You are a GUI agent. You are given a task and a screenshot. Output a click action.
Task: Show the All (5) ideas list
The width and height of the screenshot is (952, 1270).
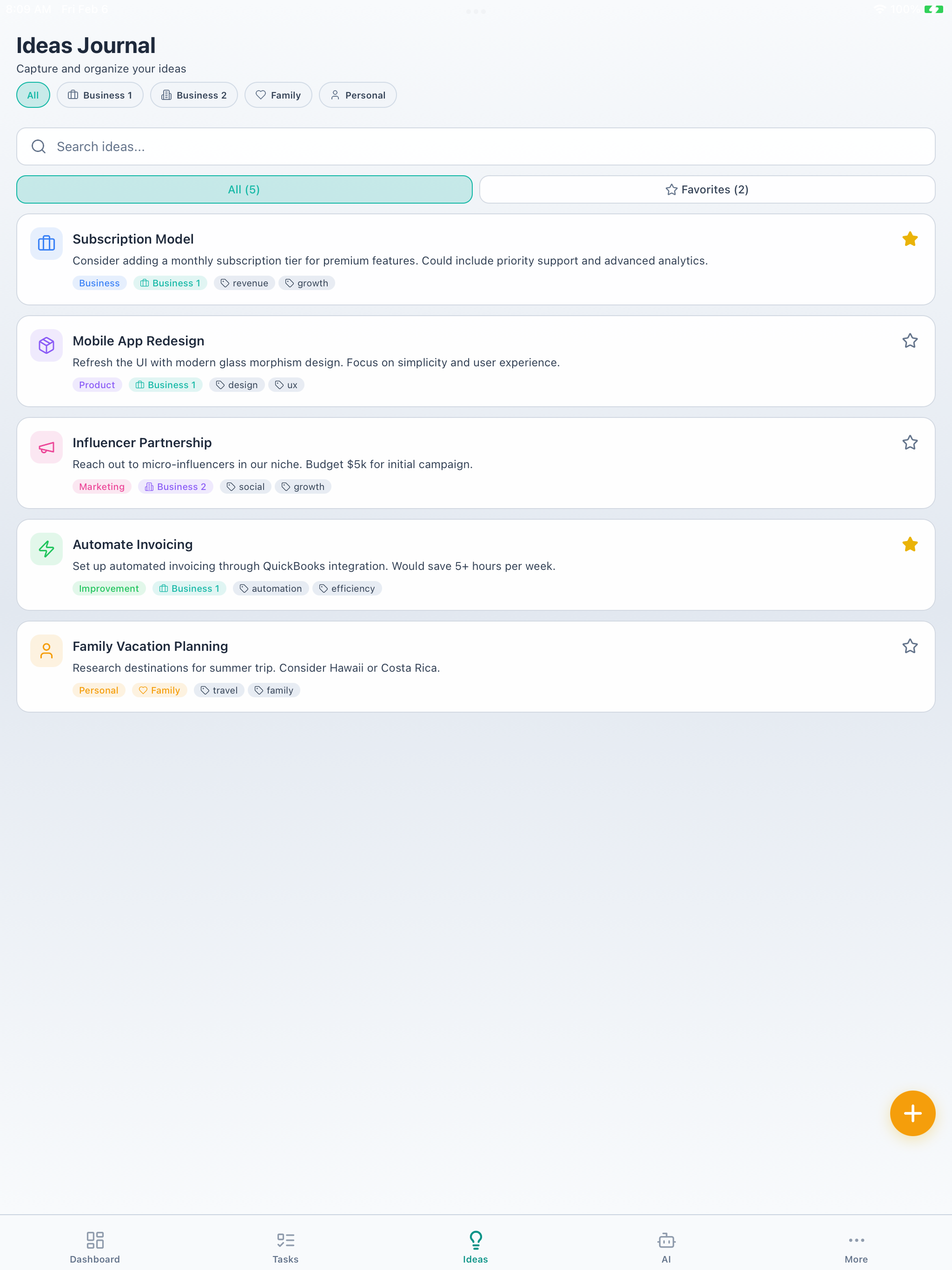click(x=244, y=190)
